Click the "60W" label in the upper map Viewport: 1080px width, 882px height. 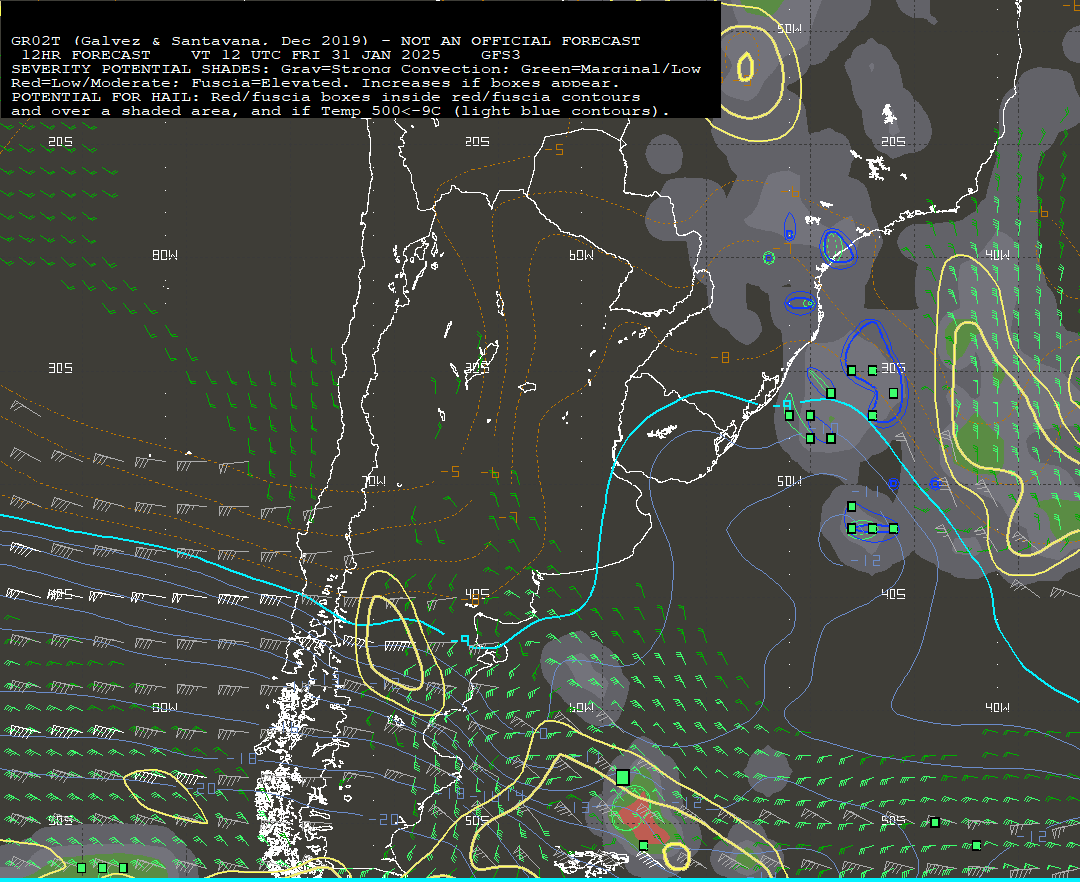point(581,255)
